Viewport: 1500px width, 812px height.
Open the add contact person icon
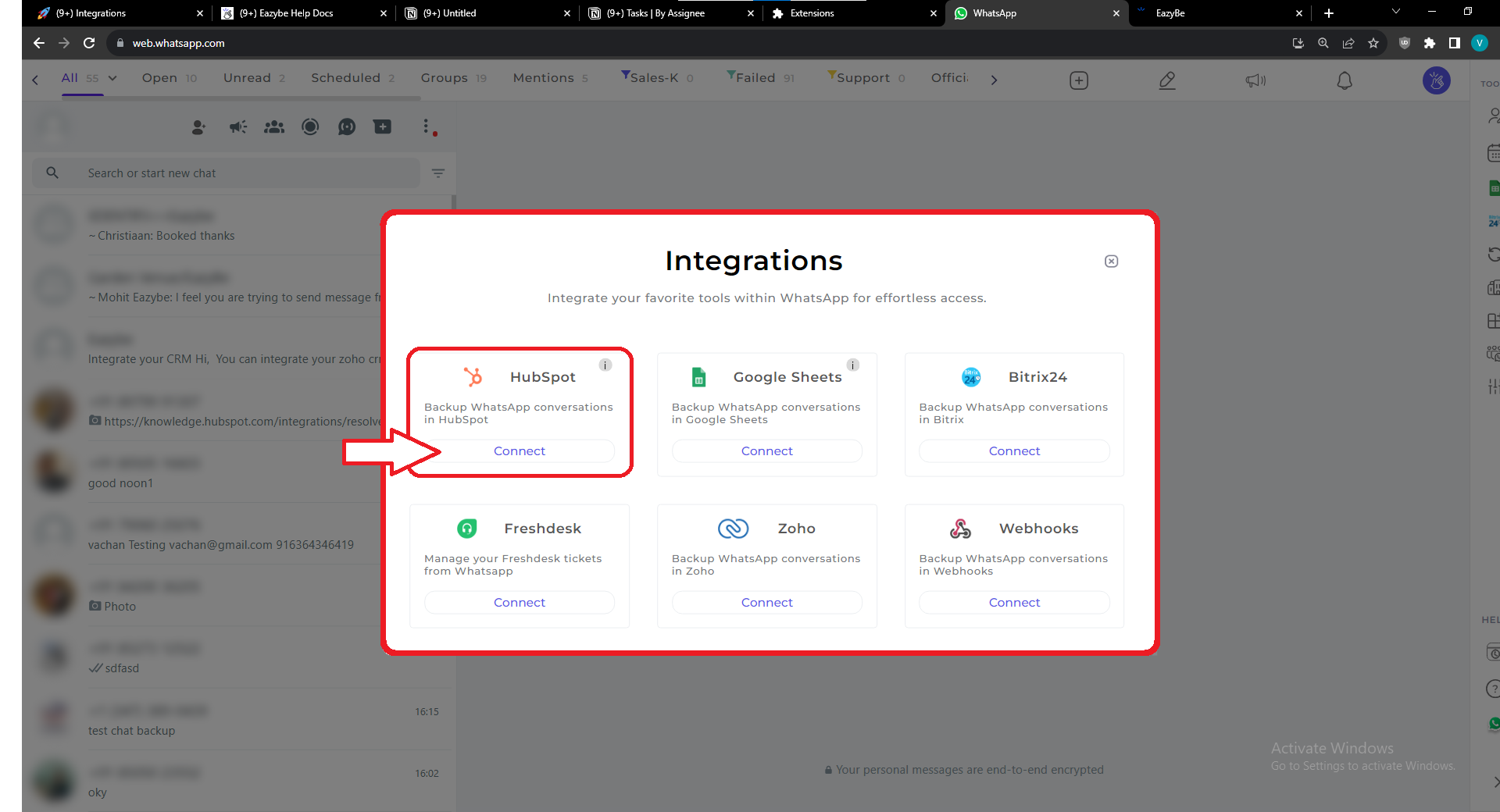(x=198, y=127)
